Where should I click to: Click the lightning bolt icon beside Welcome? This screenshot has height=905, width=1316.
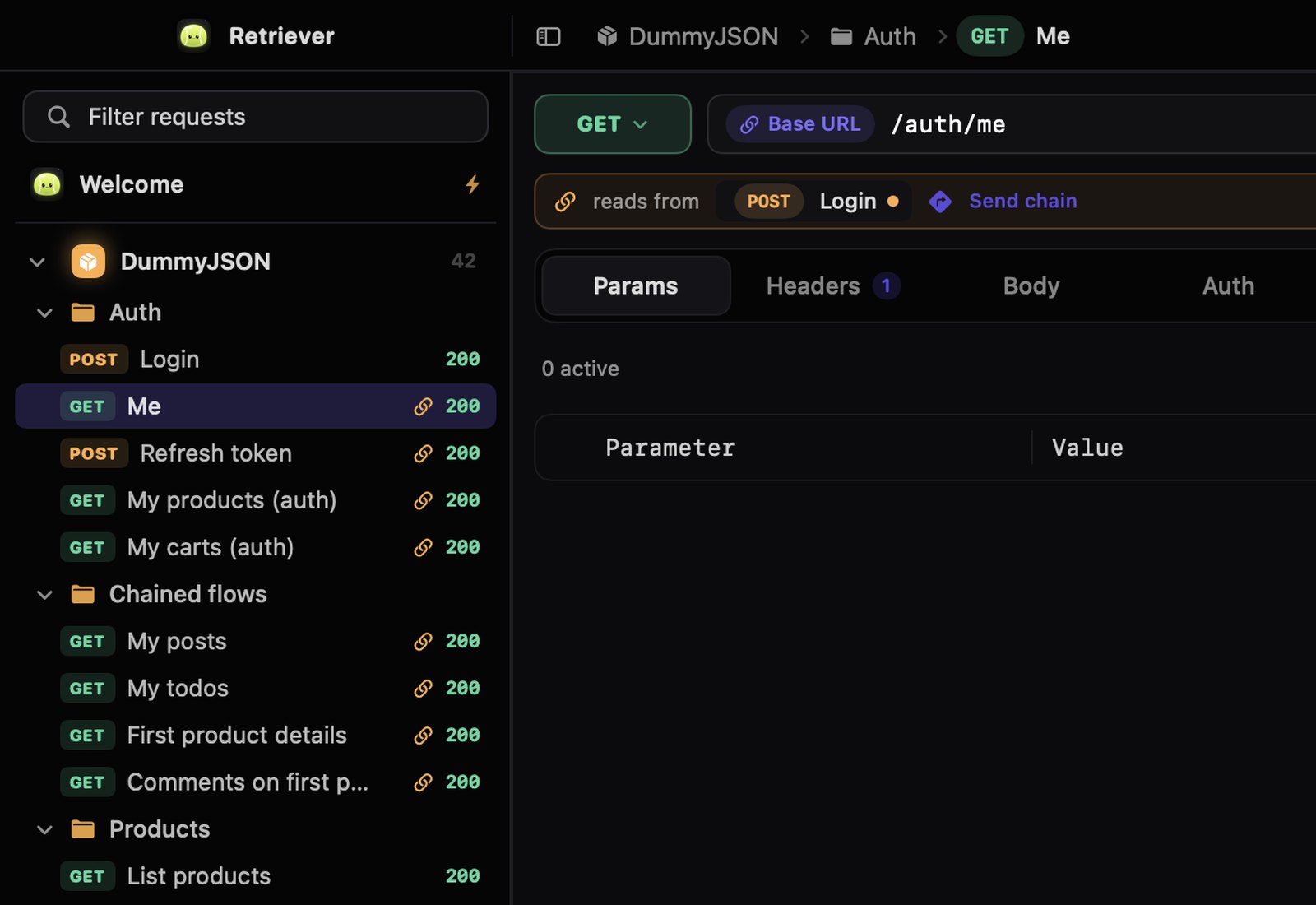coord(472,184)
